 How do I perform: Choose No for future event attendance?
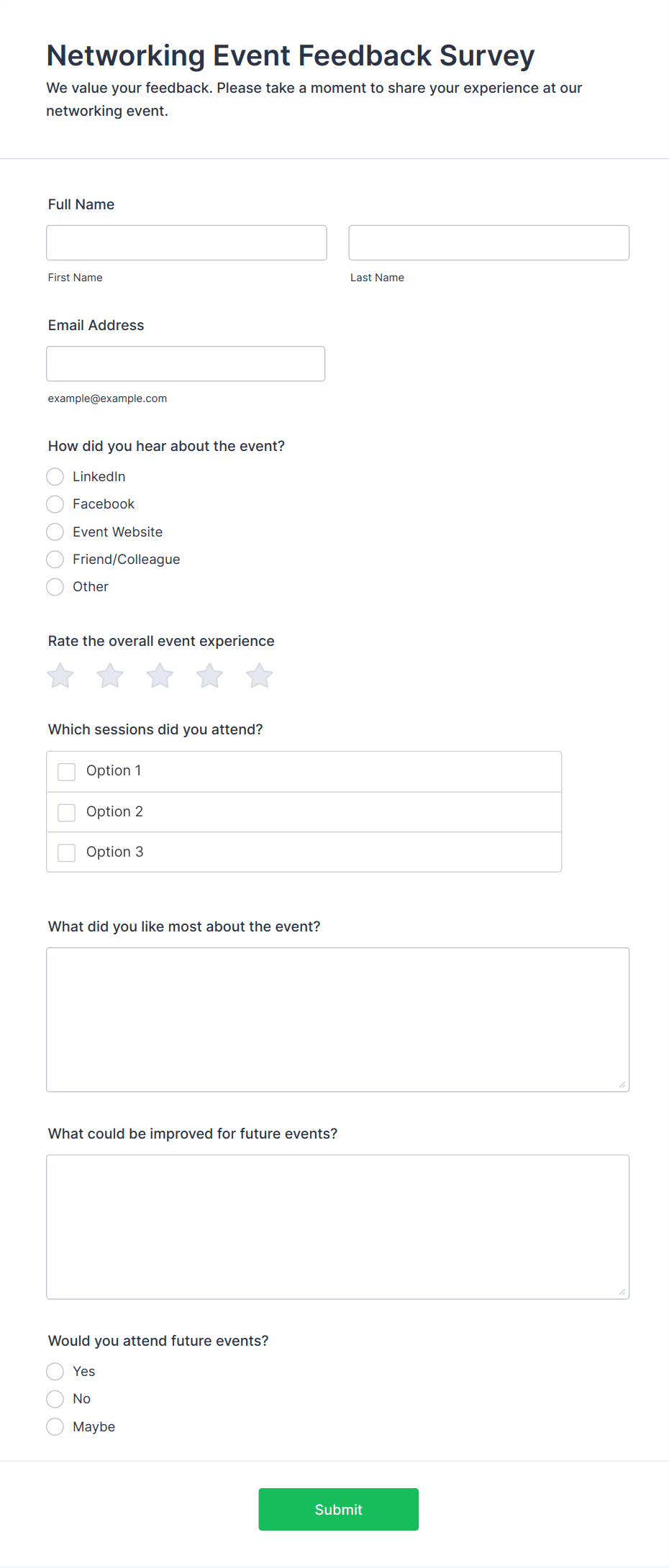pos(55,1398)
